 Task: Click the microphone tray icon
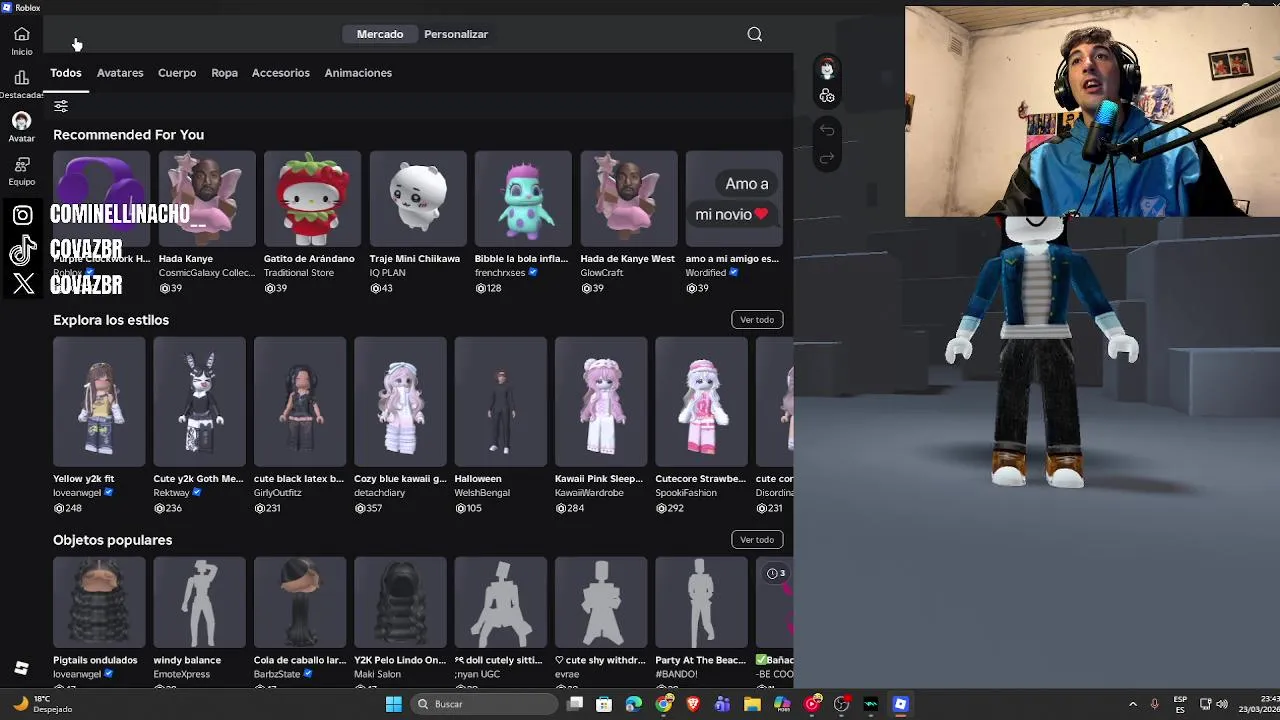(1154, 704)
